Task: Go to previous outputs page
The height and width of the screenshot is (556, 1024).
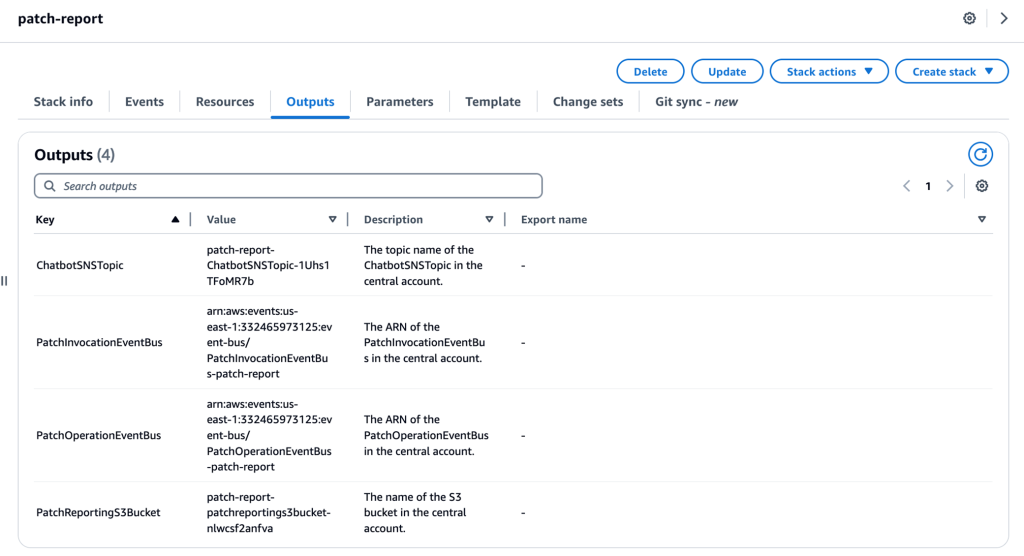Action: tap(906, 186)
